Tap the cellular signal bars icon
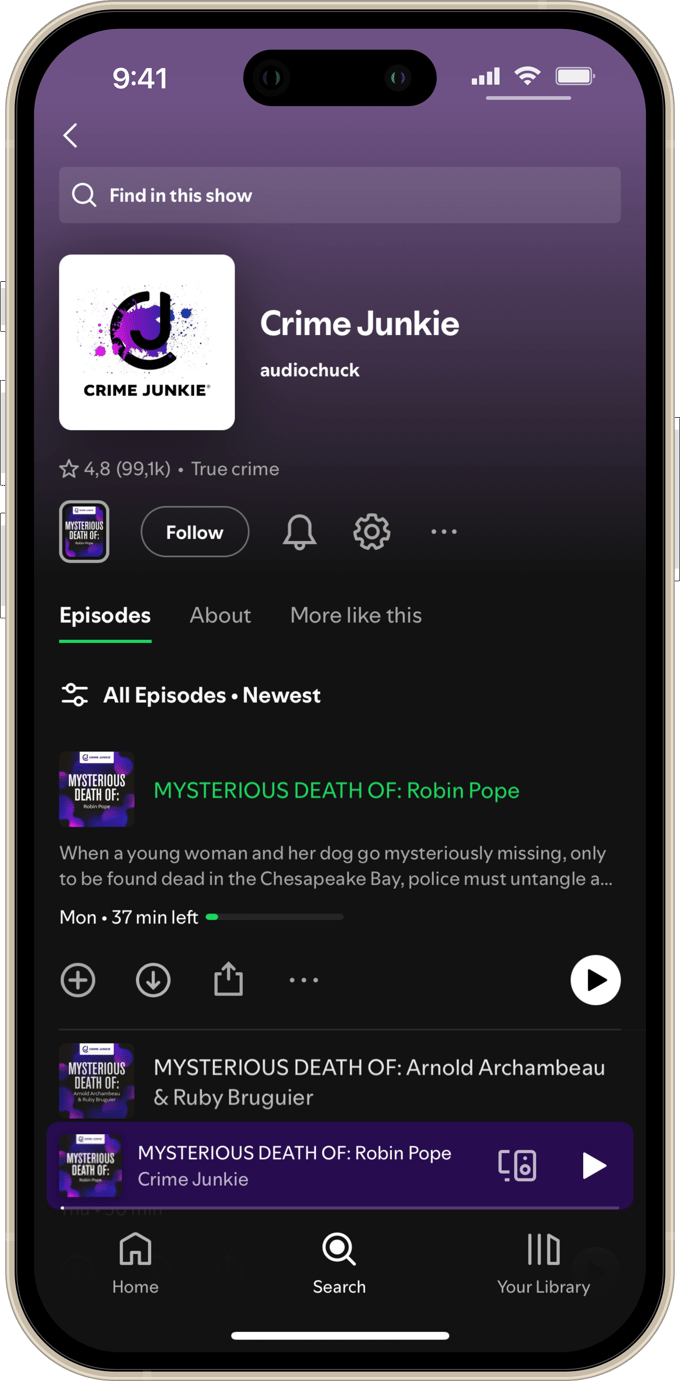The image size is (680, 1381). click(x=486, y=77)
